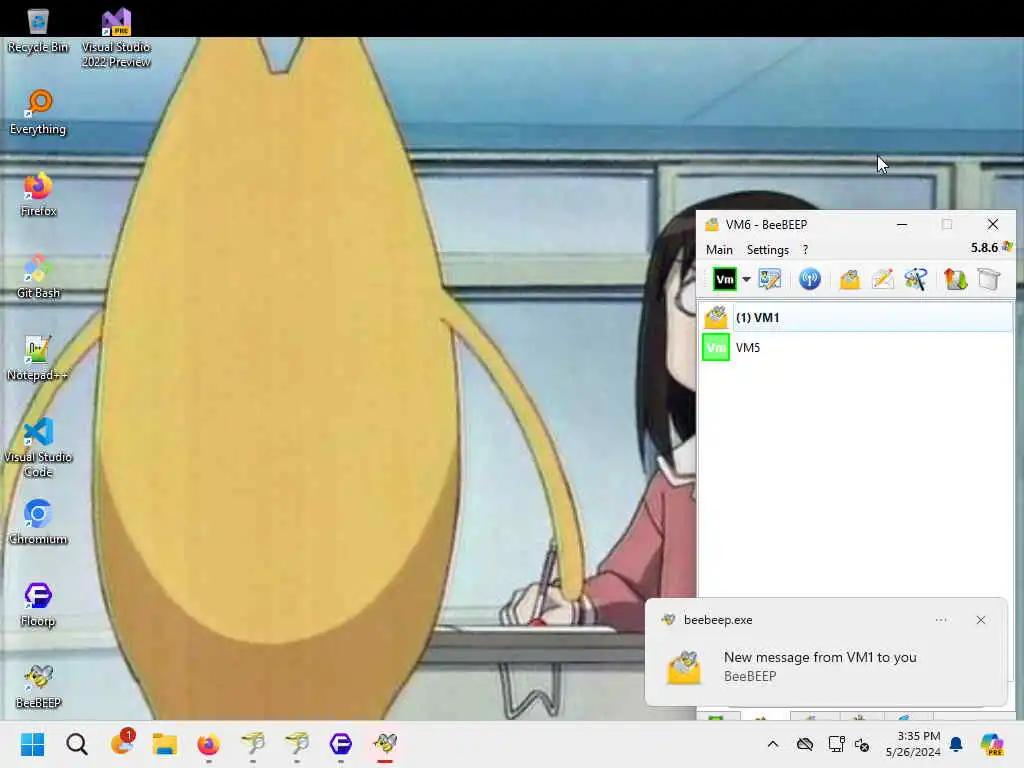Screen dimensions: 1024x768
Task: Click the blue broadcast antenna icon
Action: (810, 280)
